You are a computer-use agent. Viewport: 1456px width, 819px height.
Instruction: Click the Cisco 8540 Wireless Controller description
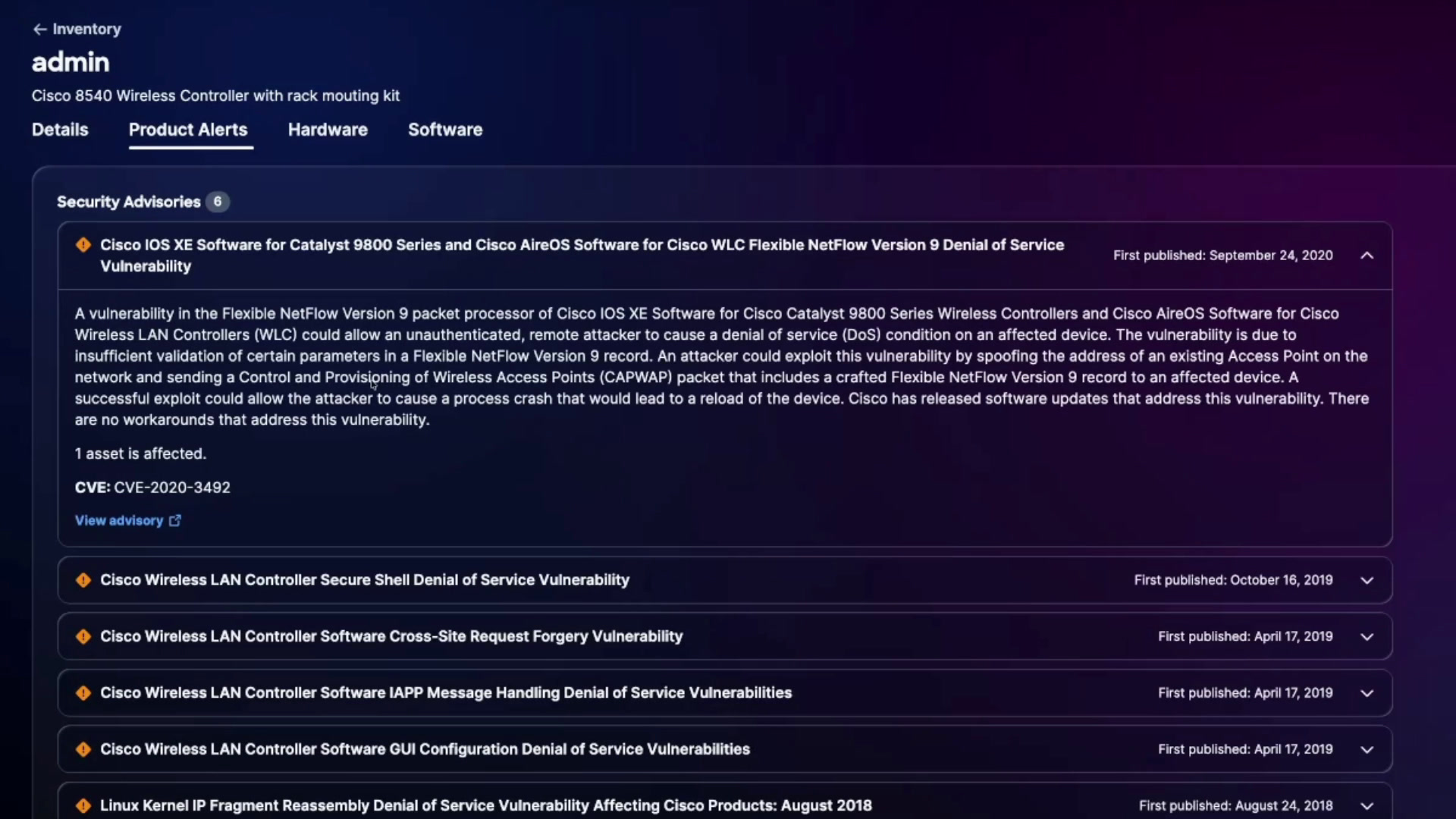tap(215, 96)
